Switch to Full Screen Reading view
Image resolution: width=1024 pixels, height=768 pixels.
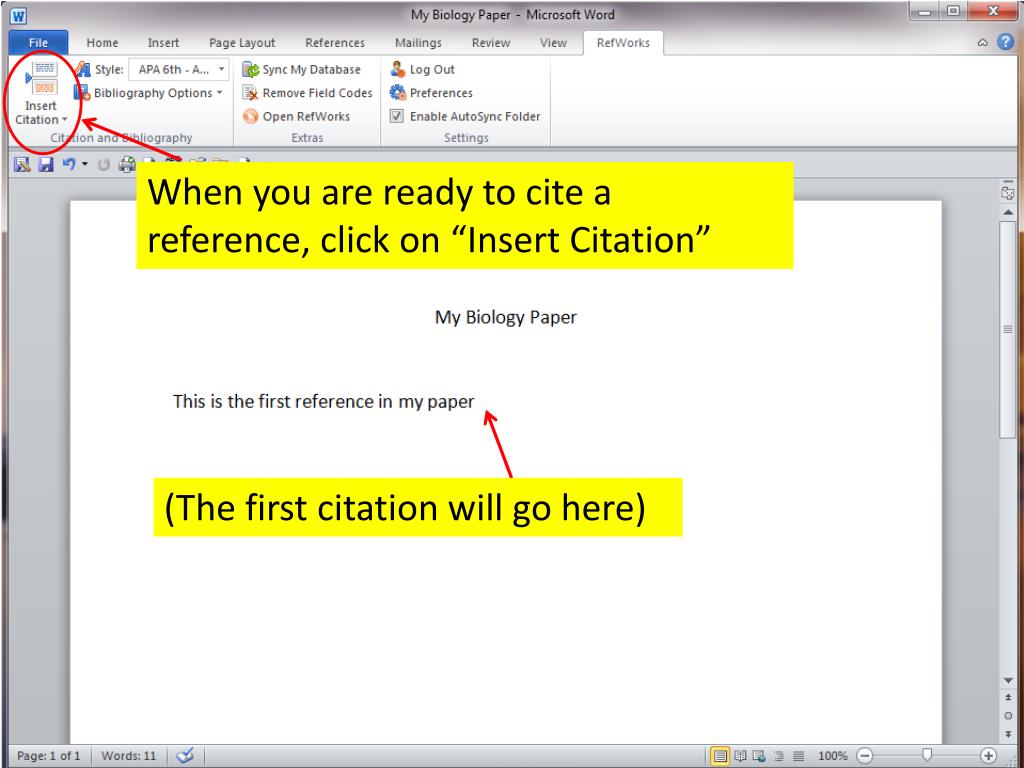coord(740,756)
